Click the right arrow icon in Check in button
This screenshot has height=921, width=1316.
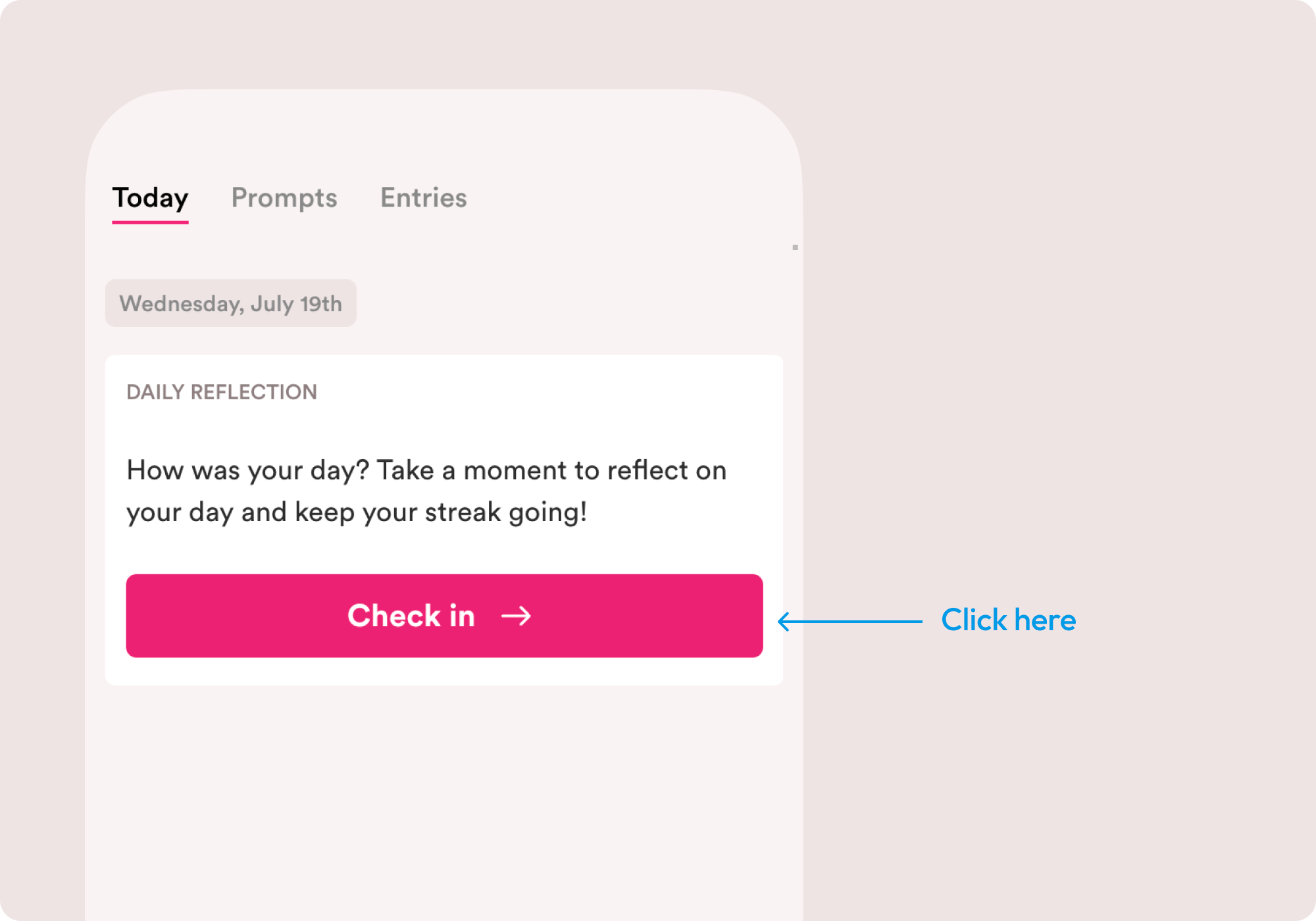[516, 616]
